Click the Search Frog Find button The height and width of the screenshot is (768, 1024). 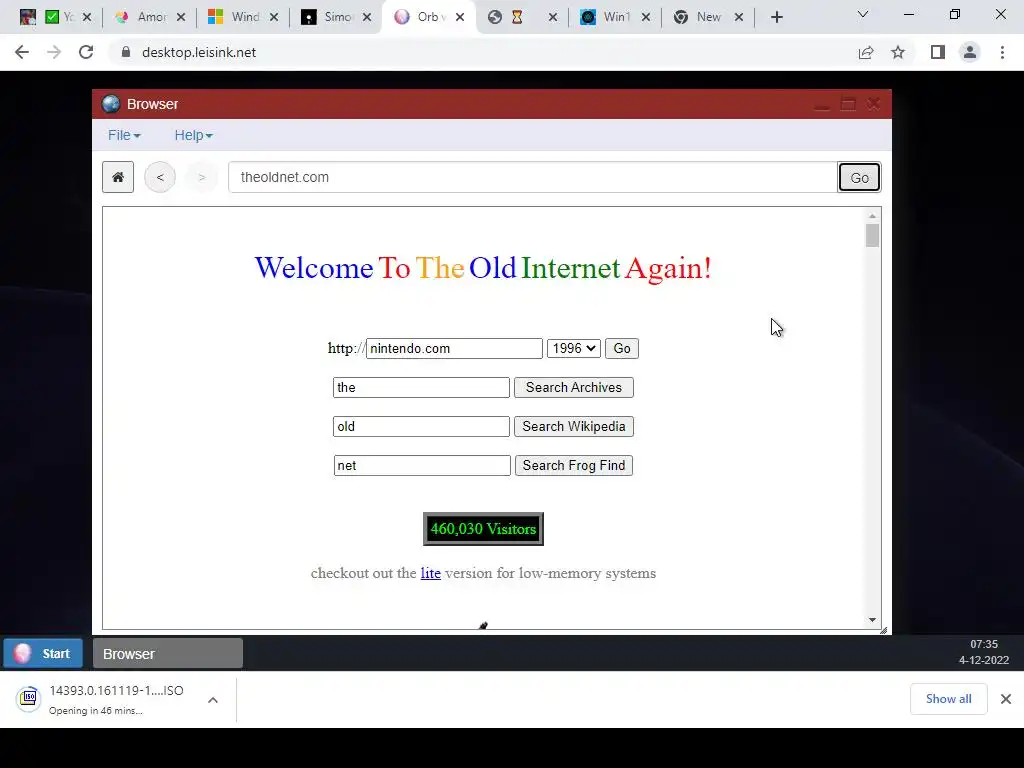573,466
